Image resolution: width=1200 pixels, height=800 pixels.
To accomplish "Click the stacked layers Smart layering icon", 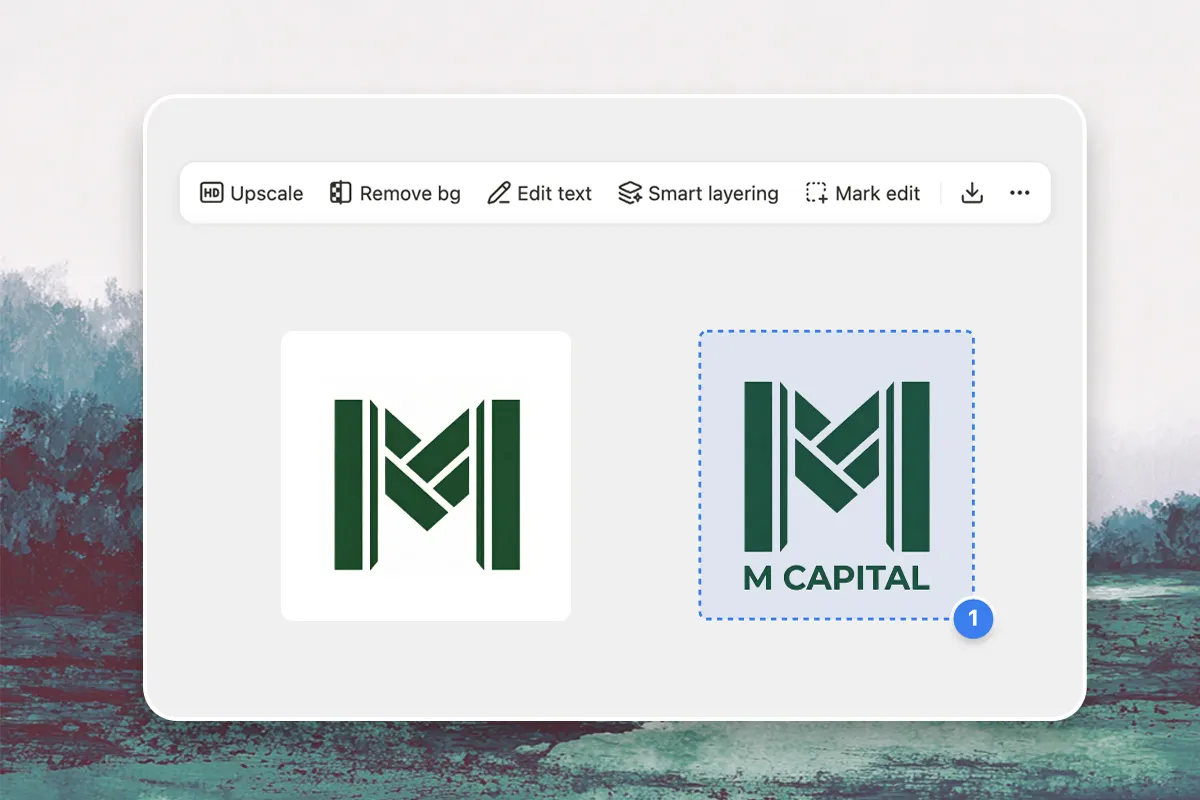I will click(629, 193).
